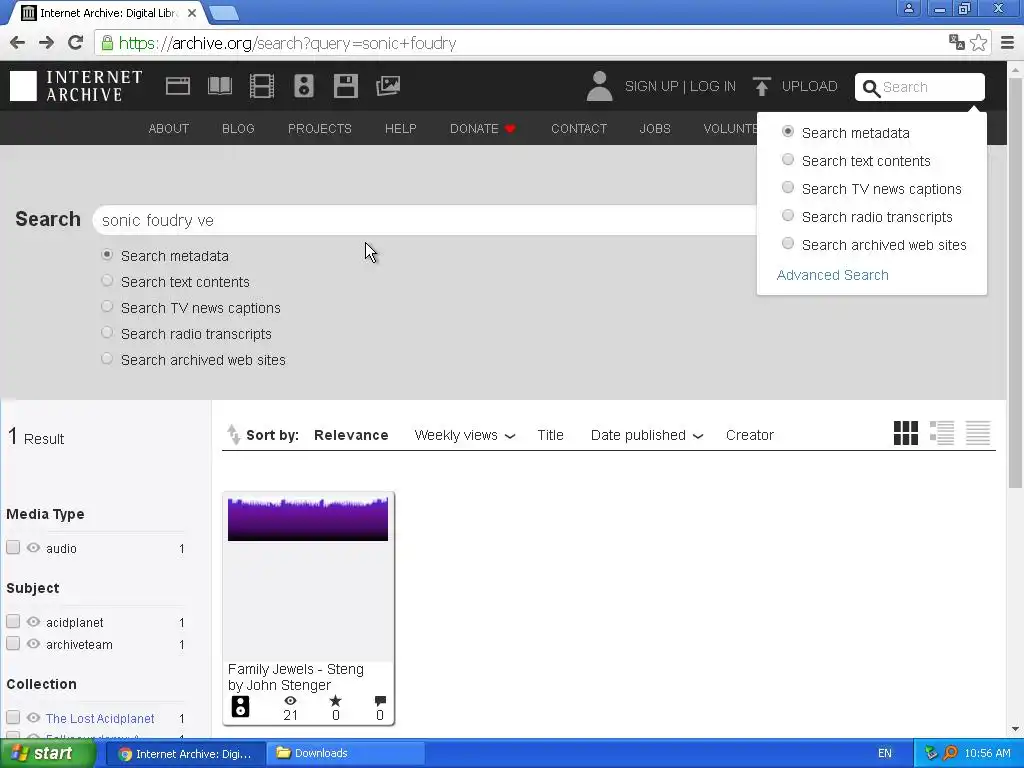
Task: Select Search text contents in main form
Action: click(x=107, y=281)
